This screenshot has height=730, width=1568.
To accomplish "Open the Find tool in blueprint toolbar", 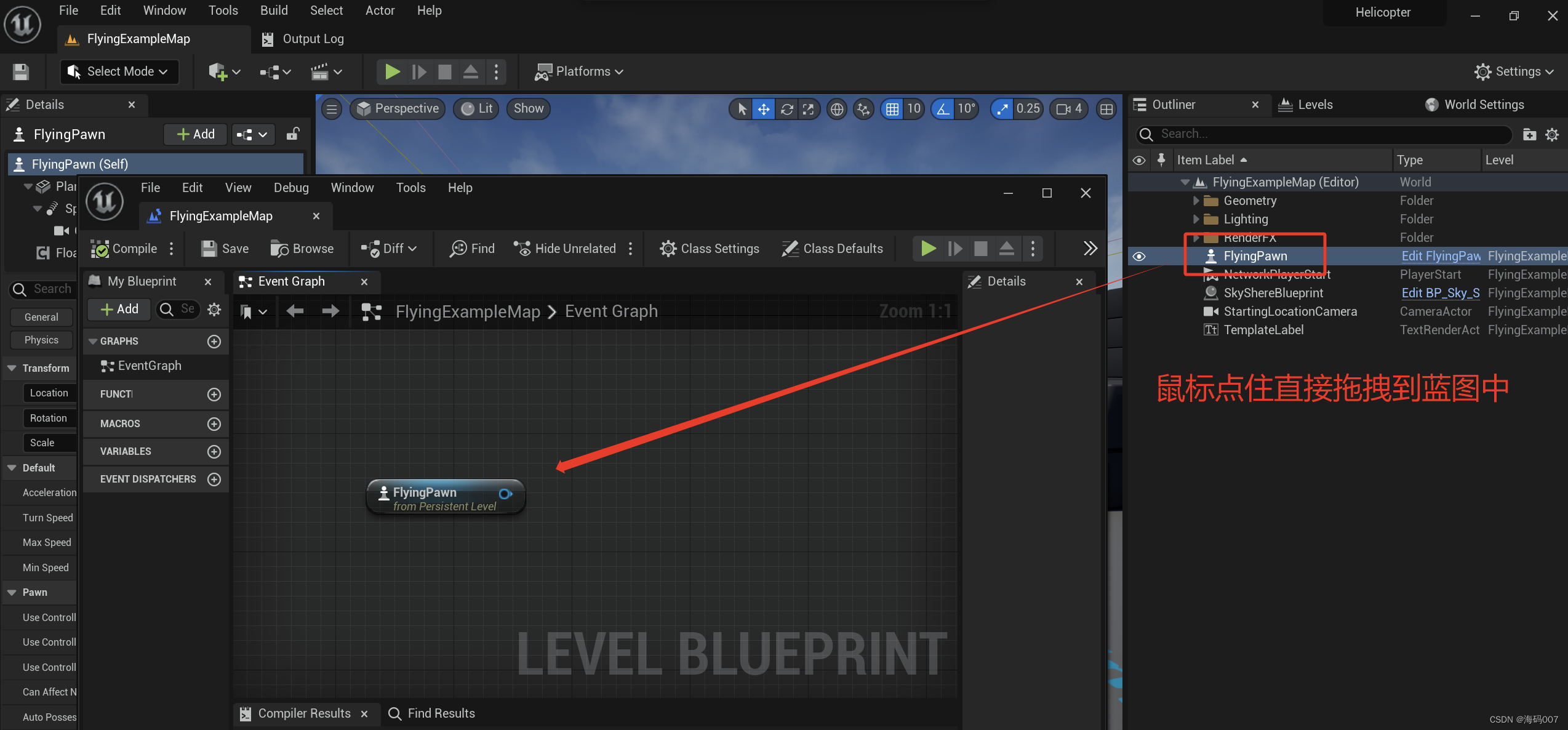I will click(x=472, y=249).
